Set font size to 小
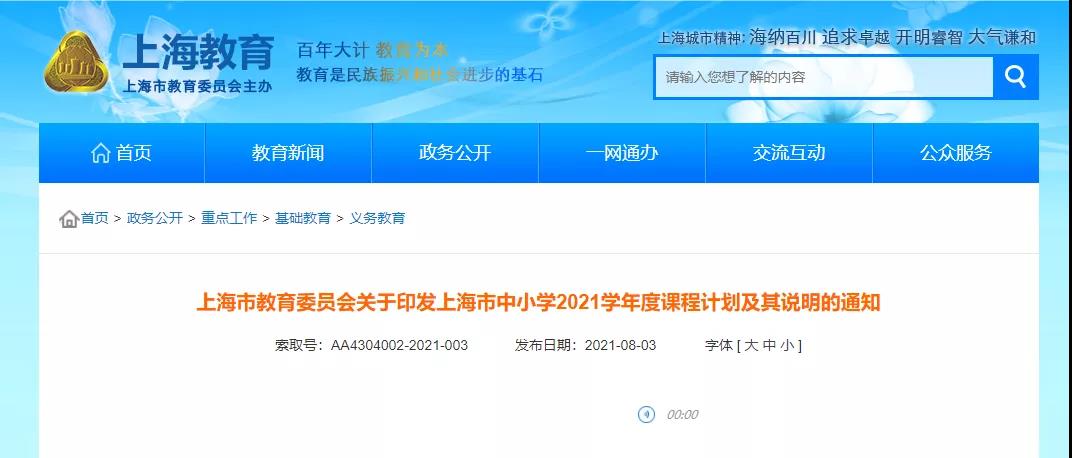 pos(786,345)
